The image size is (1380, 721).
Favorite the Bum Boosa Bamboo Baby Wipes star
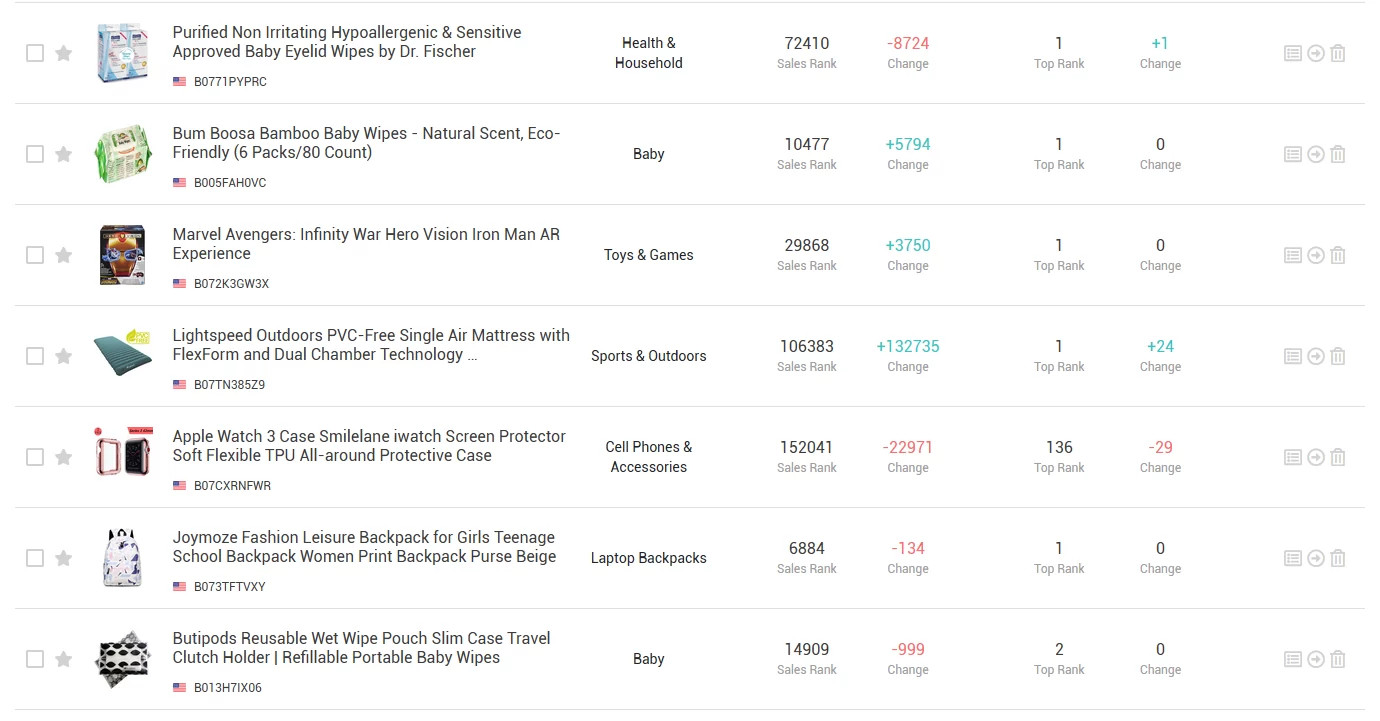(64, 154)
